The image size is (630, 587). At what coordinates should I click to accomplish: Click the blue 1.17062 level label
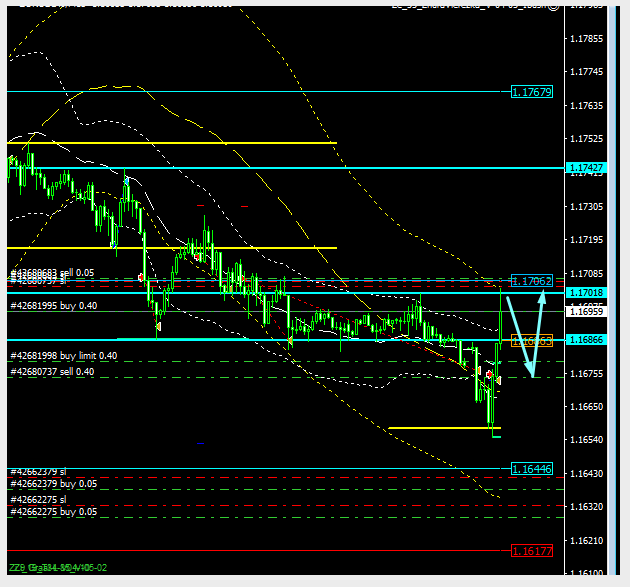(532, 281)
